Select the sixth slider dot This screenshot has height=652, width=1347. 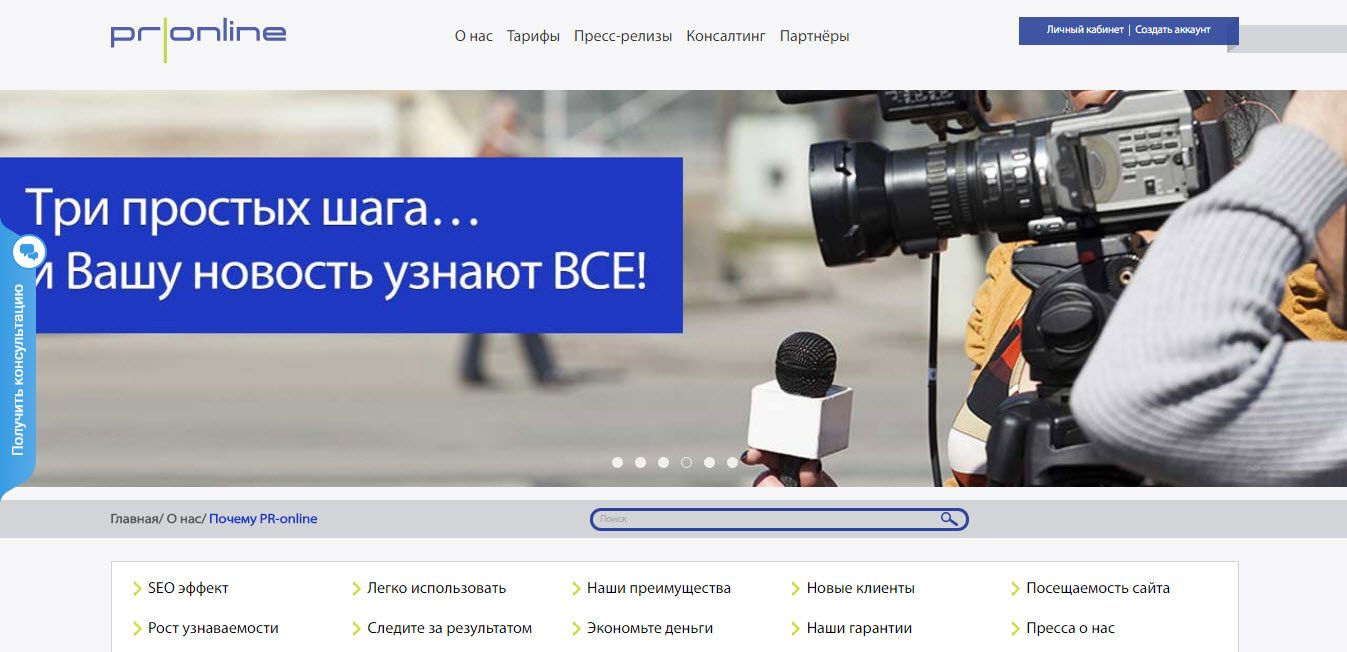click(732, 462)
